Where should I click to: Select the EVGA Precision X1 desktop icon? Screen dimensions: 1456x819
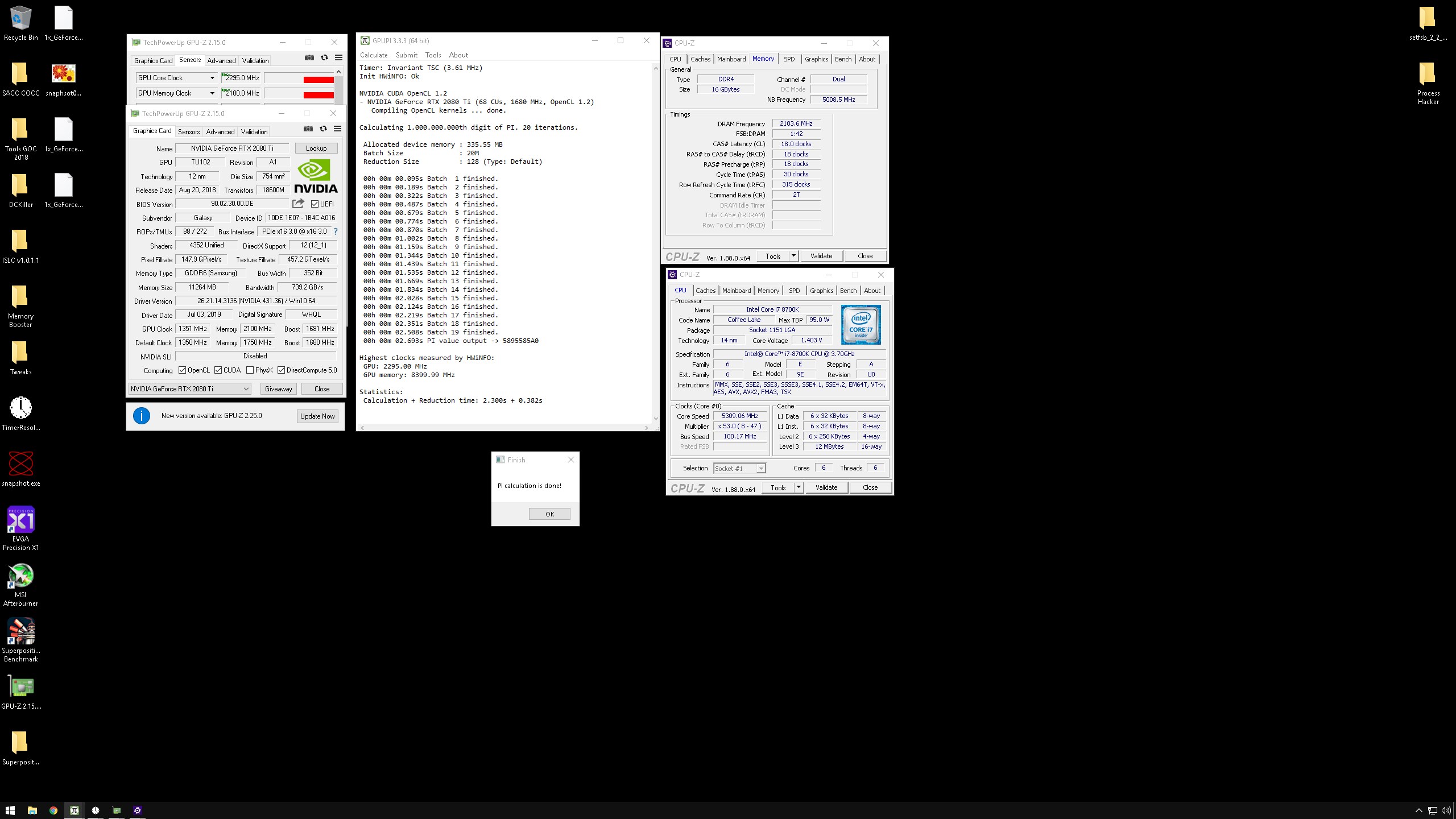click(21, 529)
